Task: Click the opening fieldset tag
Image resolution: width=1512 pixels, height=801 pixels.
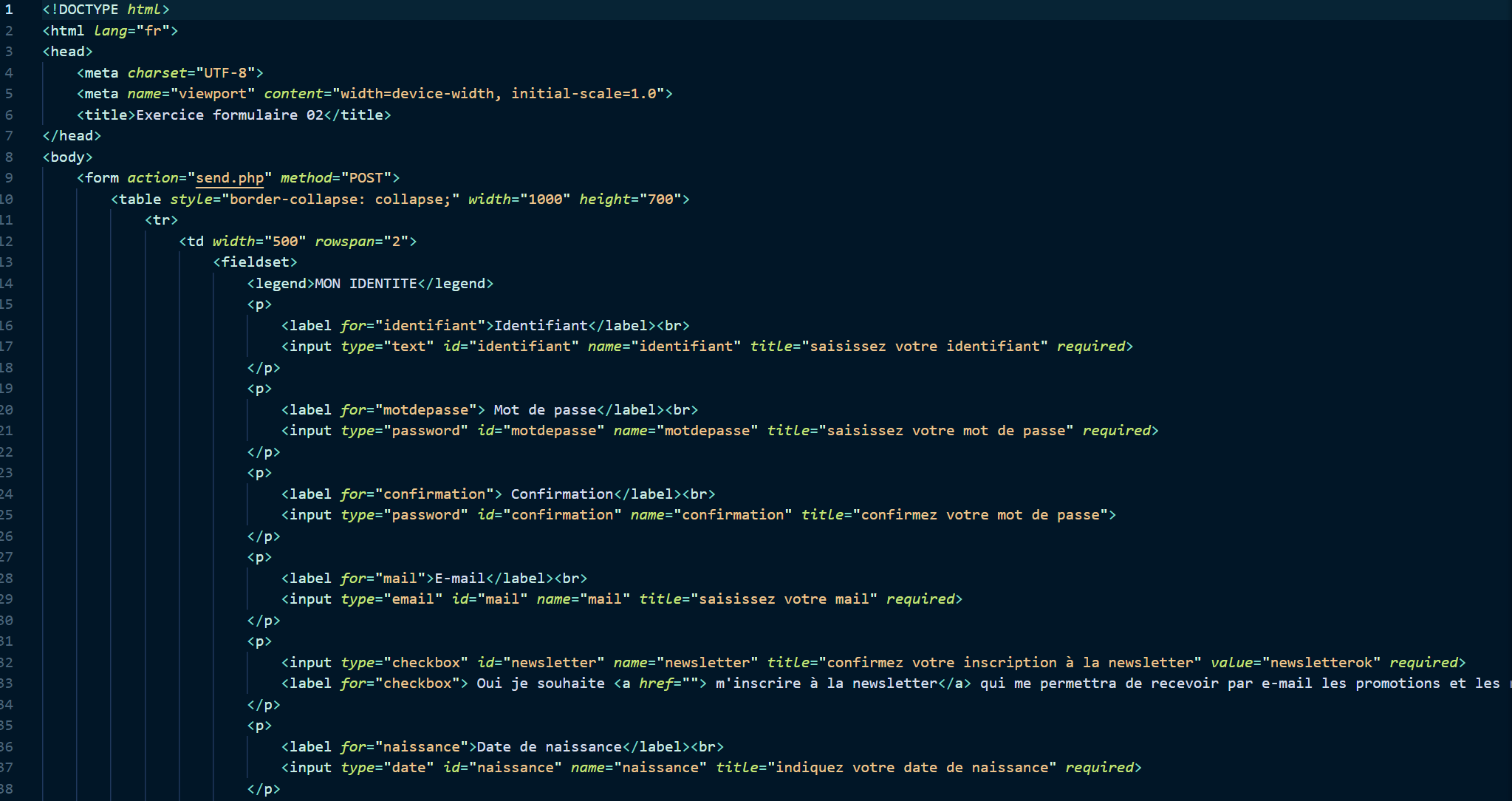Action: pyautogui.click(x=255, y=262)
